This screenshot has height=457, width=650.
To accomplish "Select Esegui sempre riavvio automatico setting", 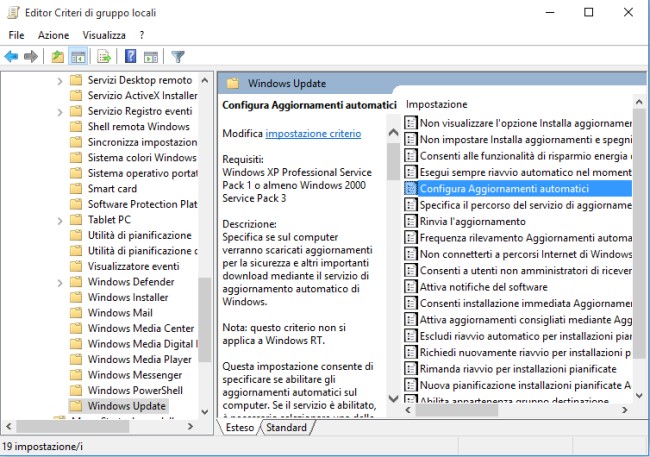I will [526, 172].
